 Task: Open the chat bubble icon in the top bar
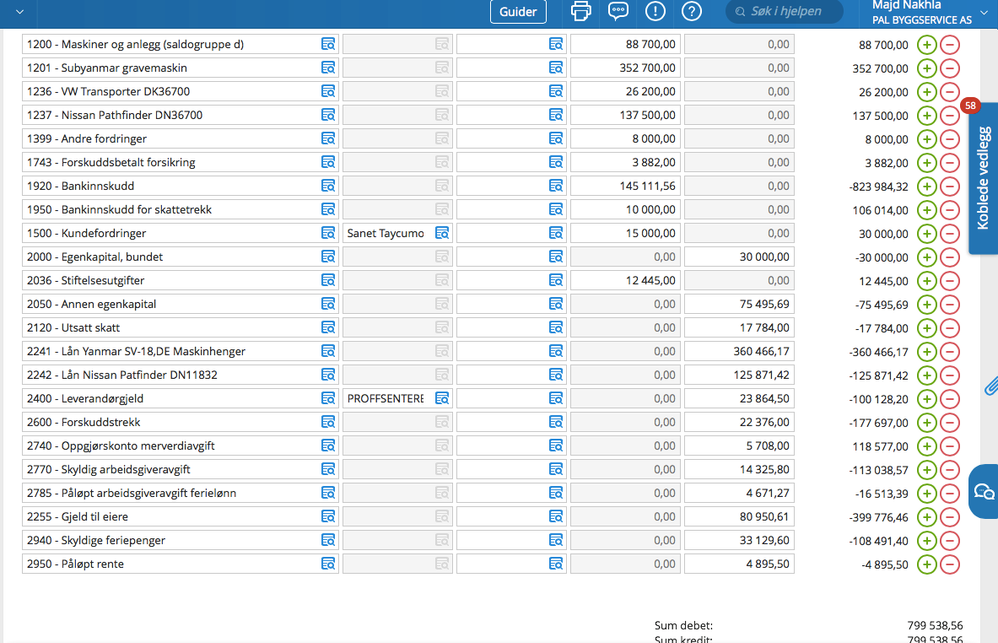pyautogui.click(x=618, y=11)
